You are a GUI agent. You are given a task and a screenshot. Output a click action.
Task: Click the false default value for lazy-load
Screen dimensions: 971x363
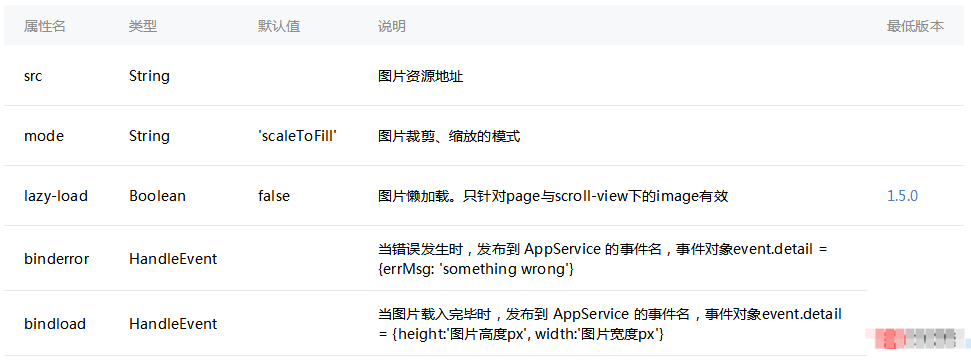click(274, 196)
